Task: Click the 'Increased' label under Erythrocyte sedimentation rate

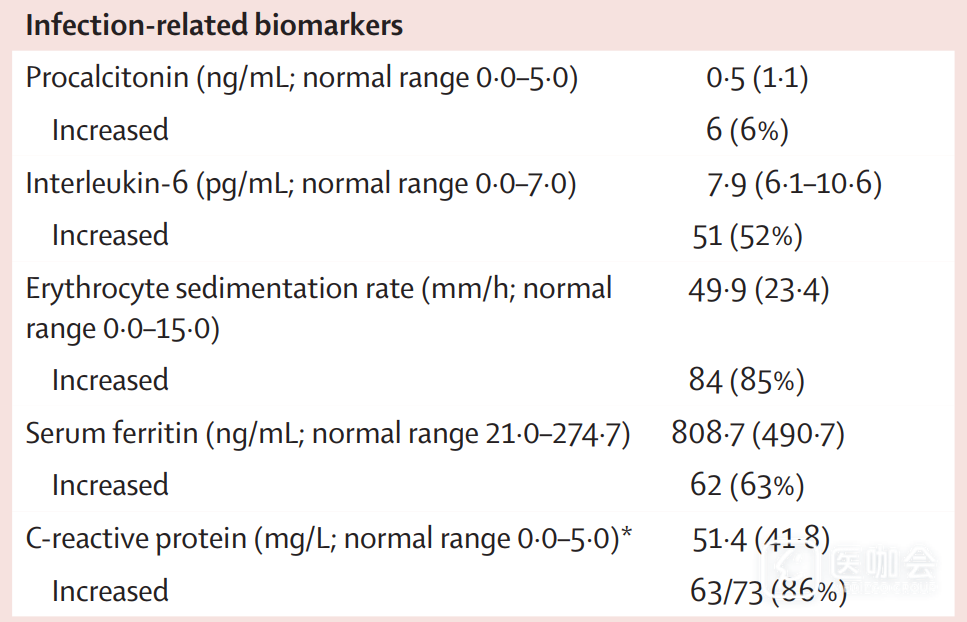Action: pos(110,381)
